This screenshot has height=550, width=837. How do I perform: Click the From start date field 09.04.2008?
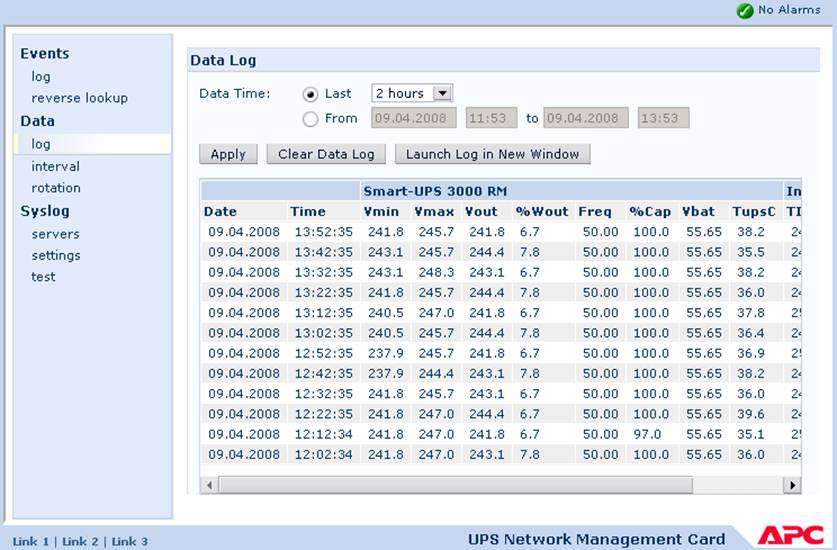(x=414, y=118)
